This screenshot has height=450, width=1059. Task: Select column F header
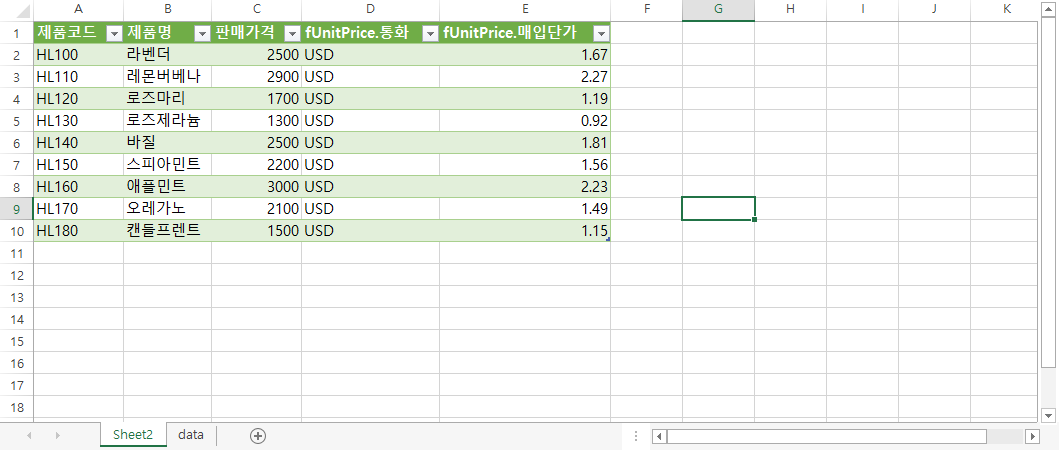(646, 9)
